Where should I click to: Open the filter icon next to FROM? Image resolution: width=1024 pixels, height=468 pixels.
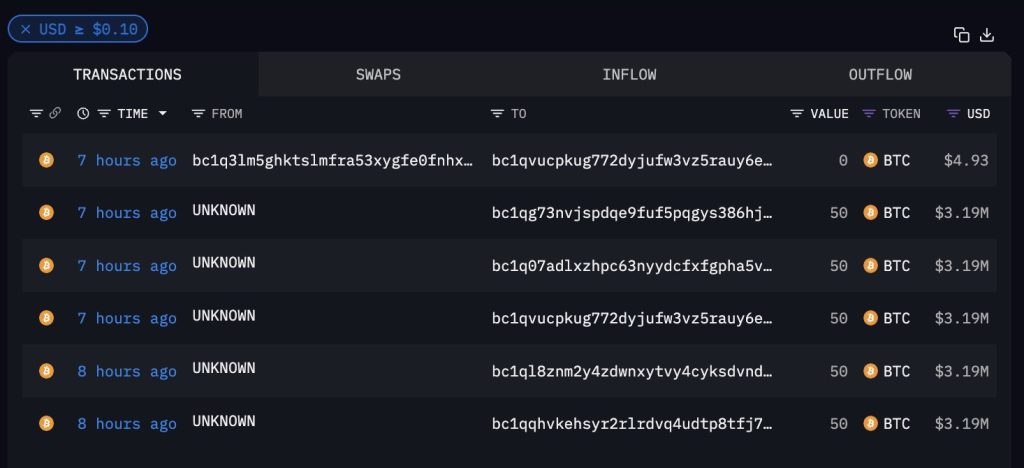click(199, 114)
